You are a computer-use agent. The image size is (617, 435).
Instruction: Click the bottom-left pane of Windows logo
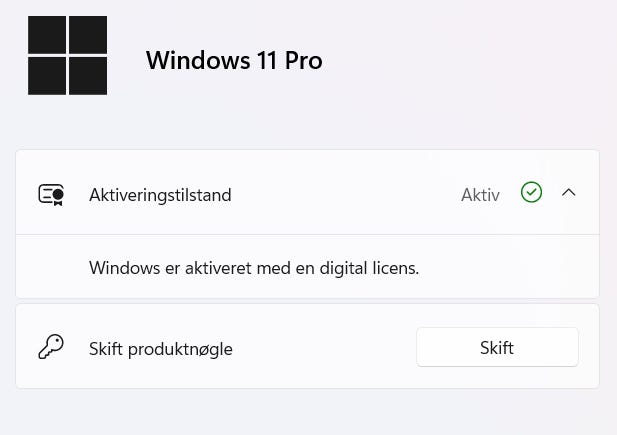[x=47, y=76]
